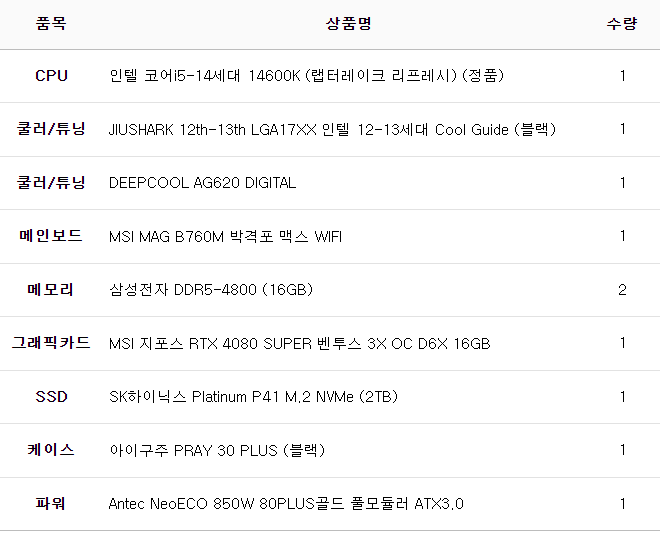Click the 그래픽카드 category label
The image size is (660, 541).
tap(51, 344)
